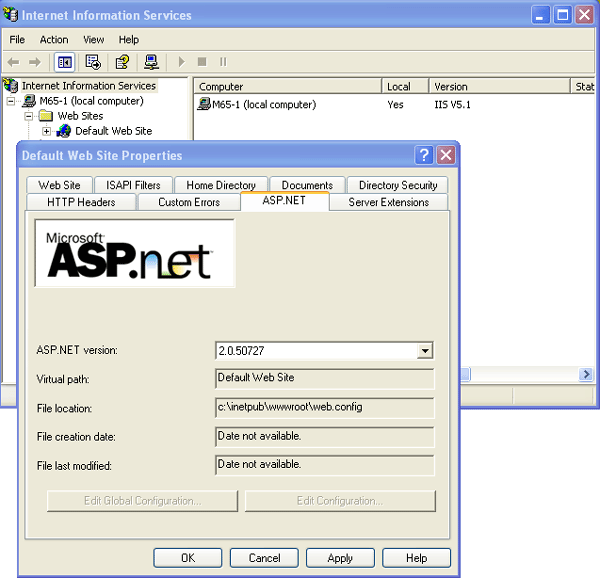Open the View menu
Image resolution: width=600 pixels, height=578 pixels.
(x=93, y=40)
